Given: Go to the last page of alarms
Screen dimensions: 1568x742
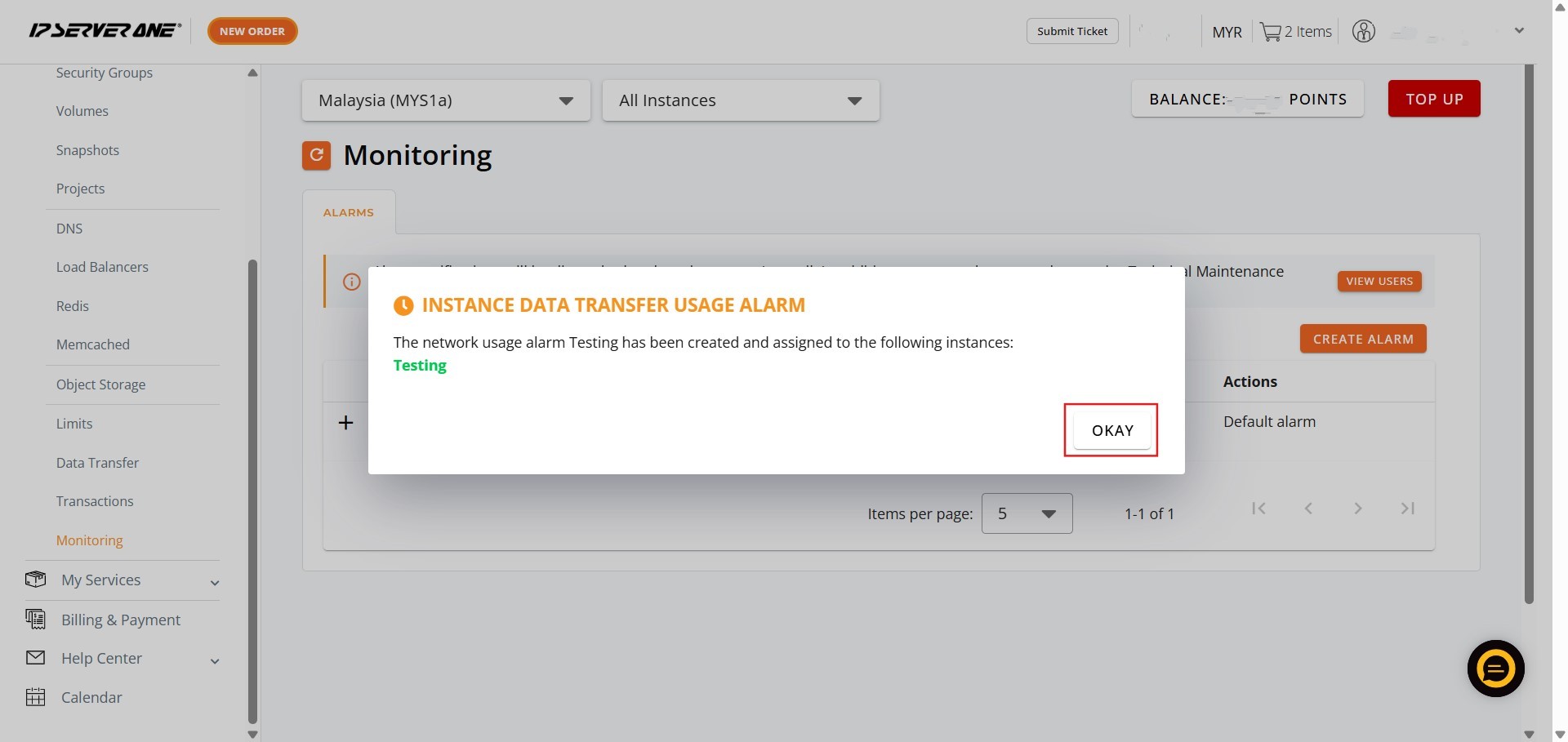Looking at the screenshot, I should pyautogui.click(x=1407, y=509).
